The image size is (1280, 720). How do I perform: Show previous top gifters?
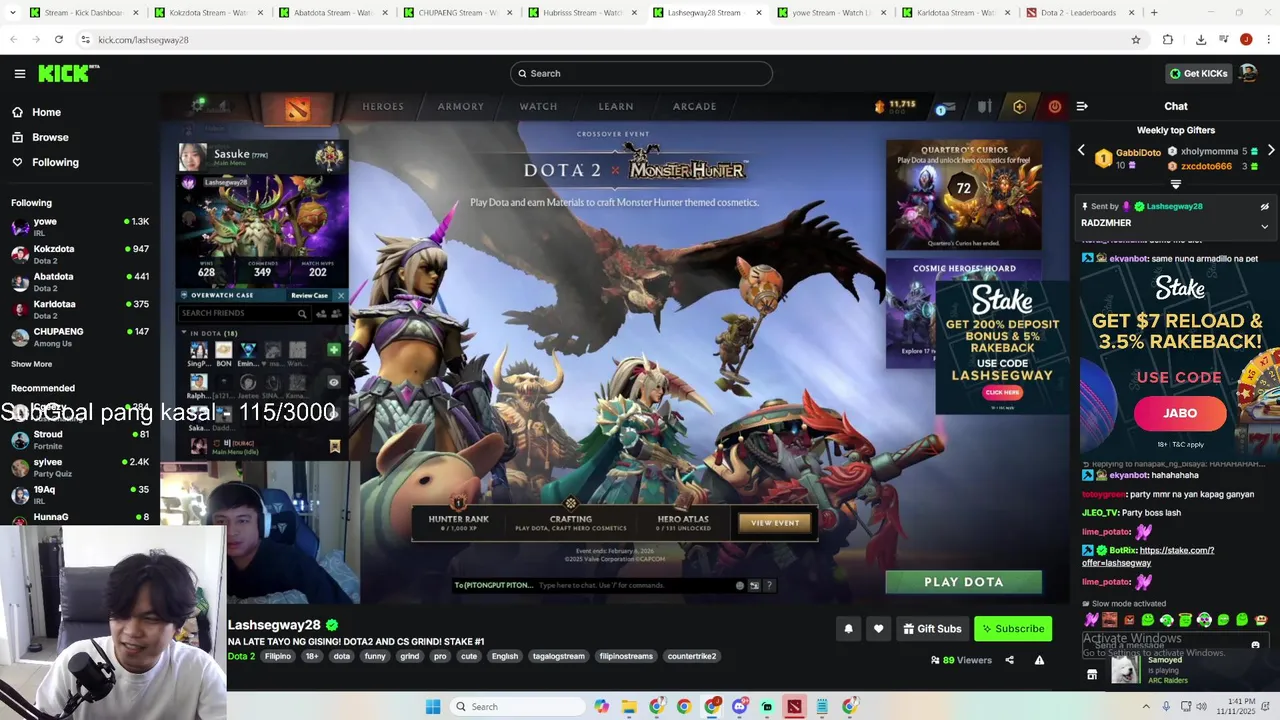(1081, 151)
